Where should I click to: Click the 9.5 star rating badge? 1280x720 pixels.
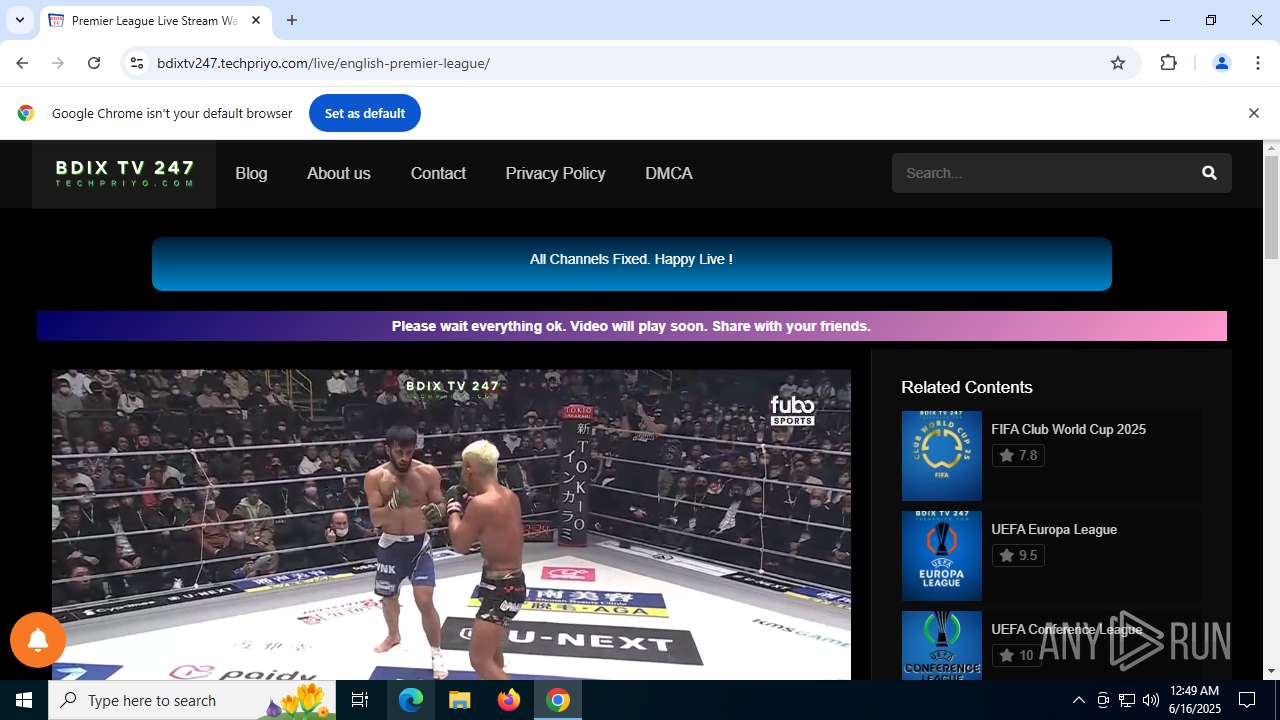[1018, 555]
